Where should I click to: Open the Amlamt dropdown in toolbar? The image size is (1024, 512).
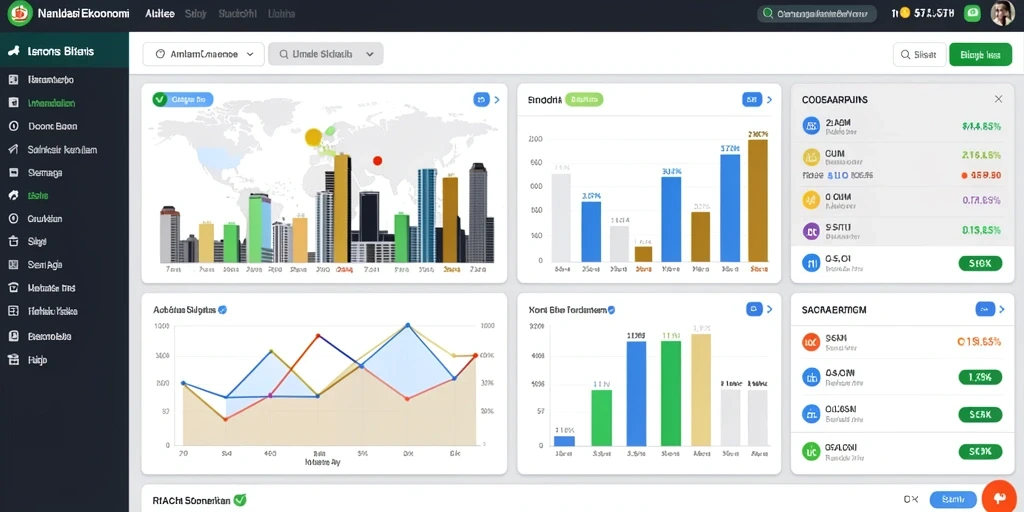coord(203,55)
